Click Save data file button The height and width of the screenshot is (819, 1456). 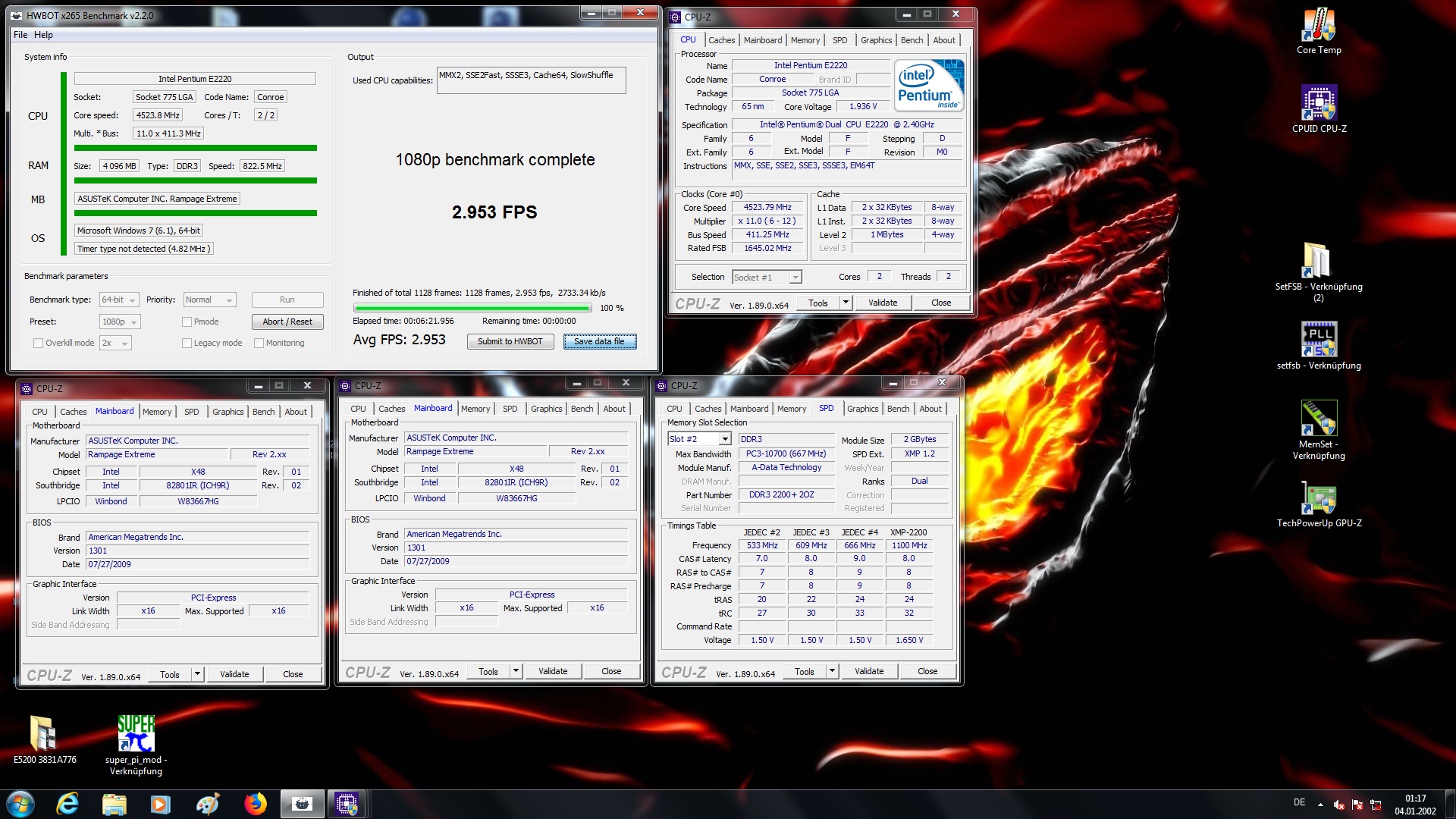click(599, 341)
